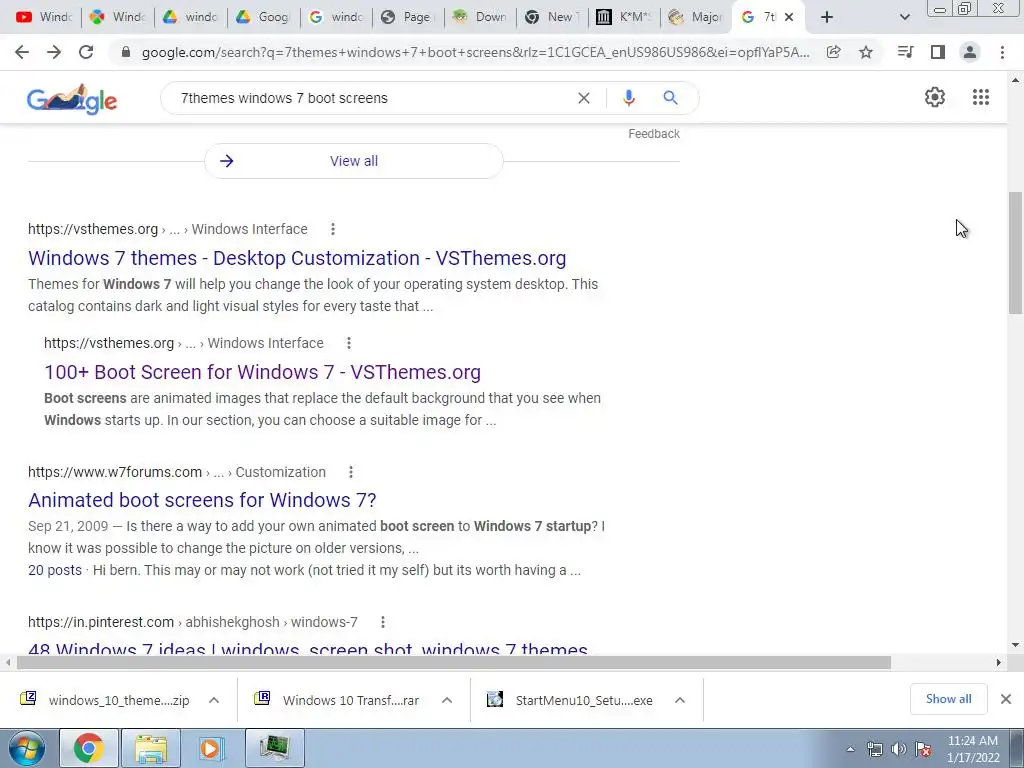Viewport: 1024px width, 768px height.
Task: Open Chrome three-dot menu
Action: 1002,52
